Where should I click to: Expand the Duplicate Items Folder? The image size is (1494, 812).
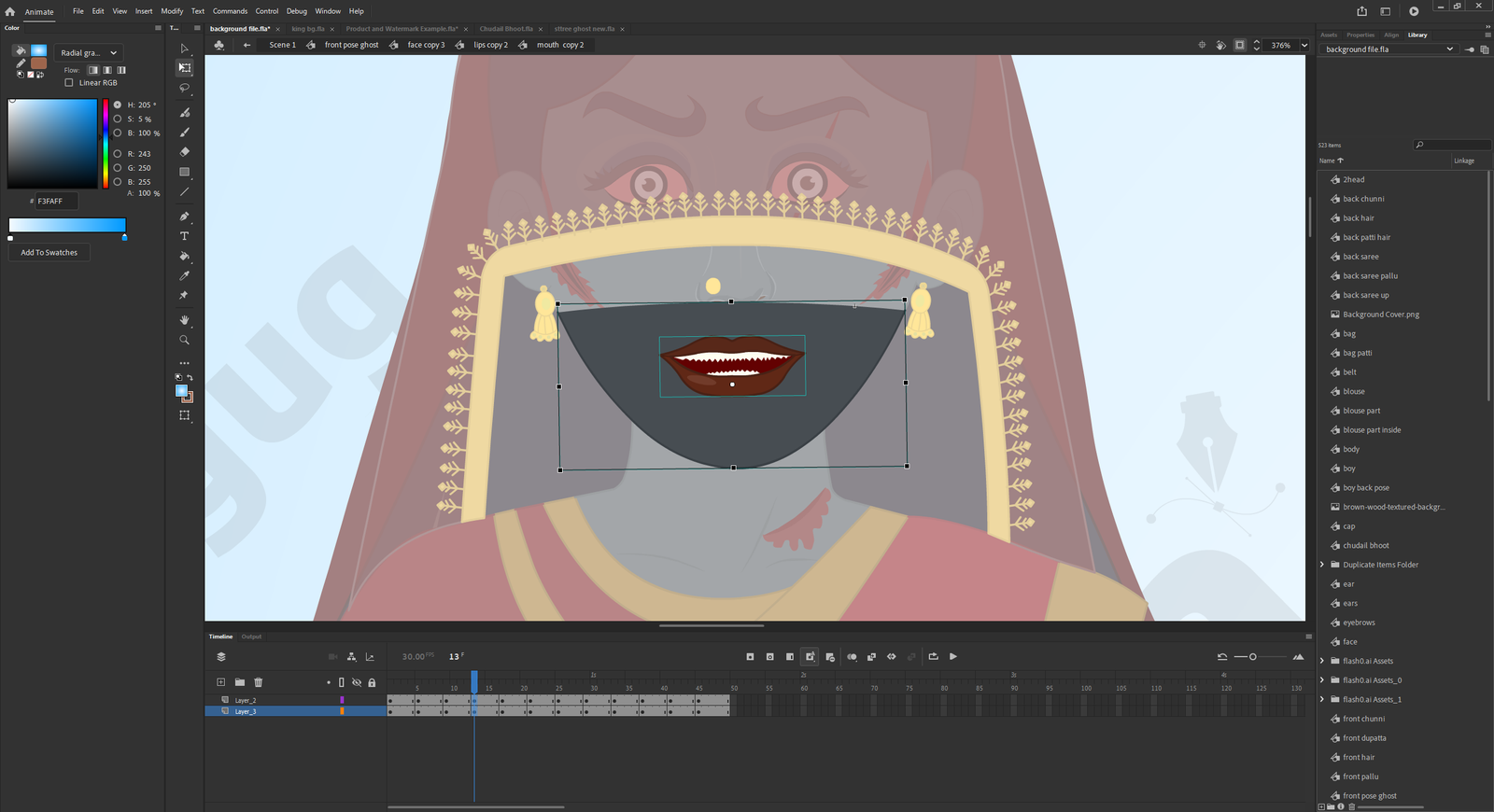(1322, 565)
